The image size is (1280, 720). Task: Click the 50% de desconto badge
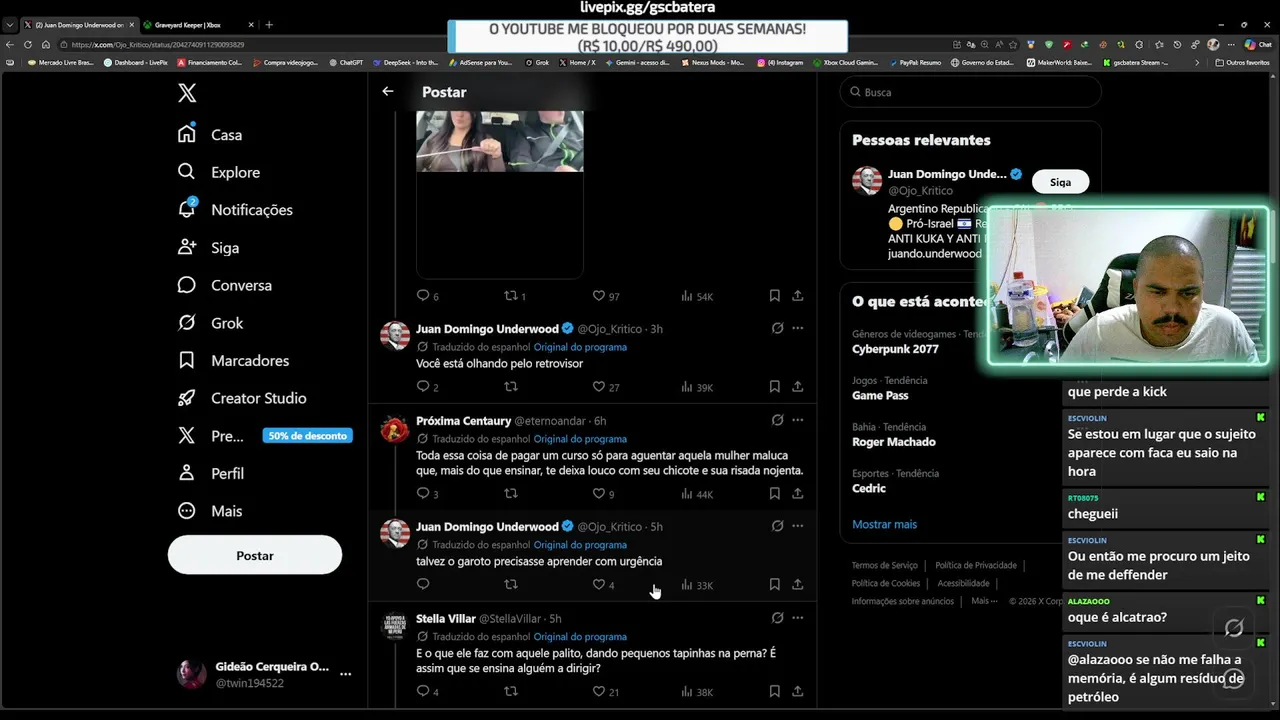point(307,436)
